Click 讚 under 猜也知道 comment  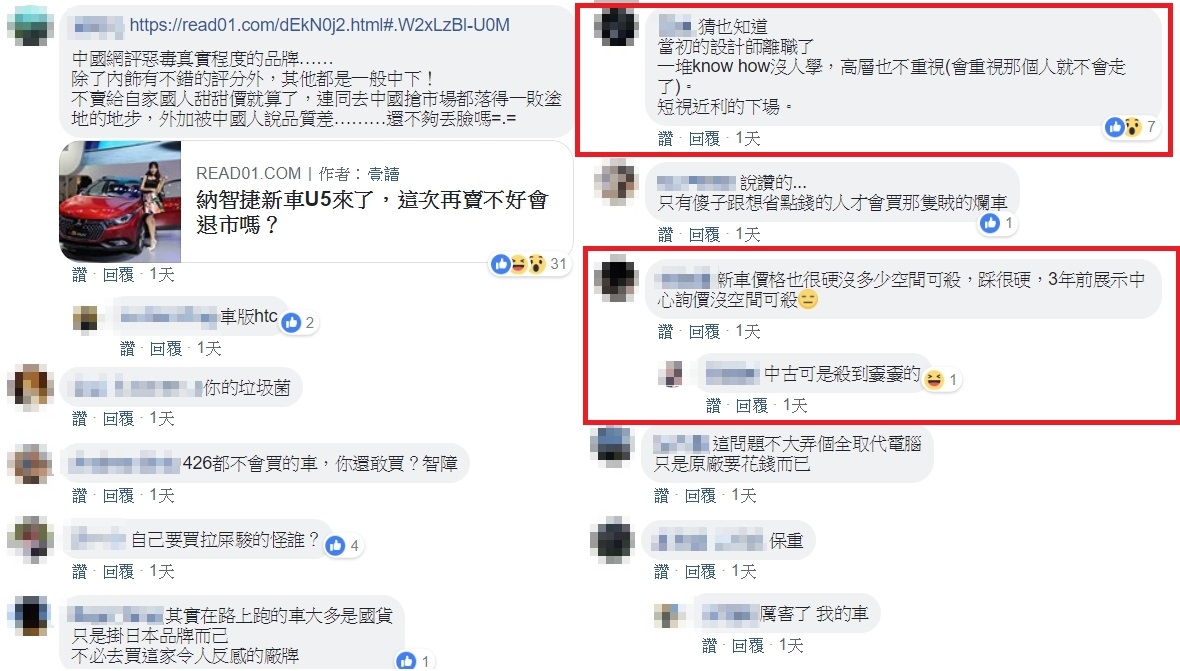tap(665, 138)
